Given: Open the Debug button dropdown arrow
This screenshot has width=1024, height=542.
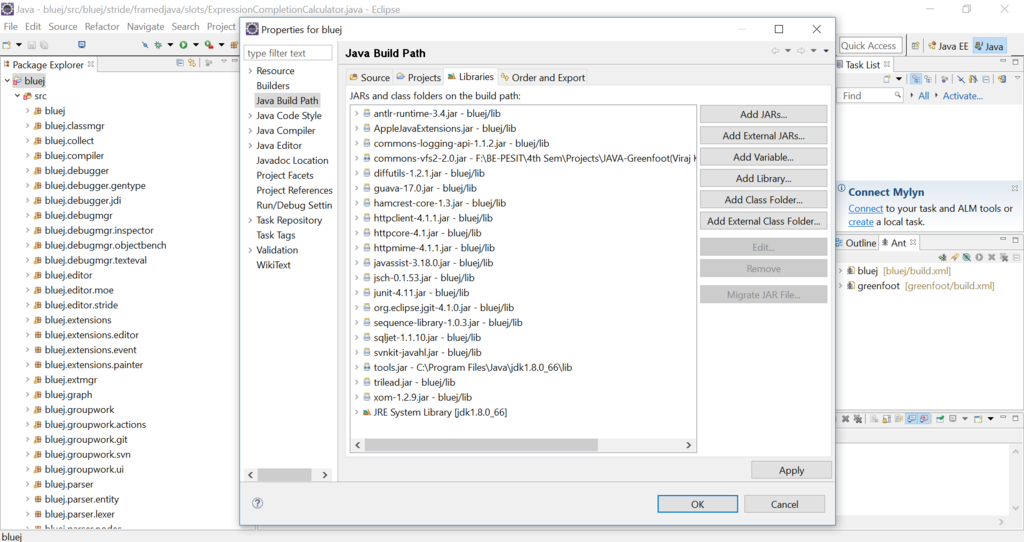Looking at the screenshot, I should [x=170, y=45].
